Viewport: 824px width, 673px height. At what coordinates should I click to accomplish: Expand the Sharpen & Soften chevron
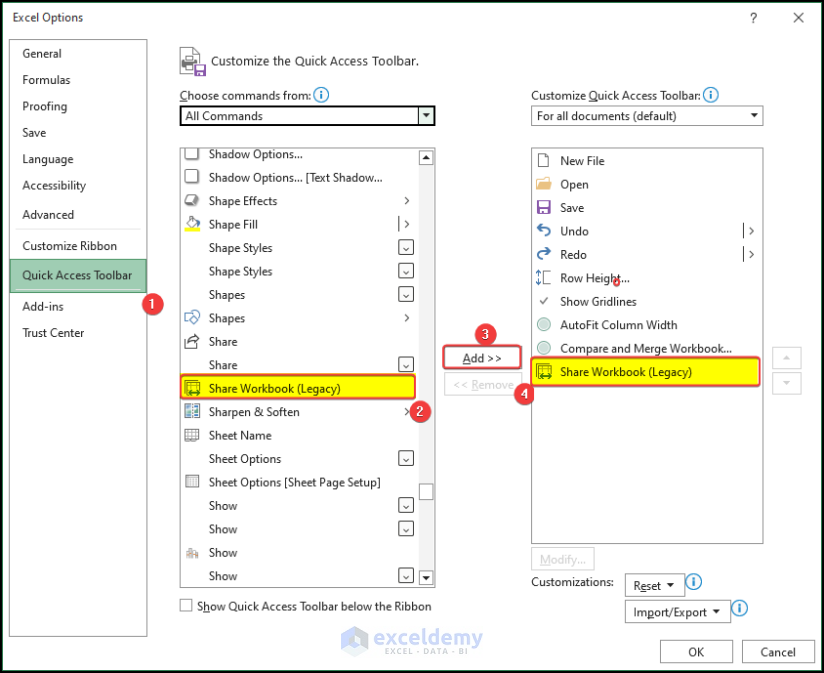coord(407,411)
